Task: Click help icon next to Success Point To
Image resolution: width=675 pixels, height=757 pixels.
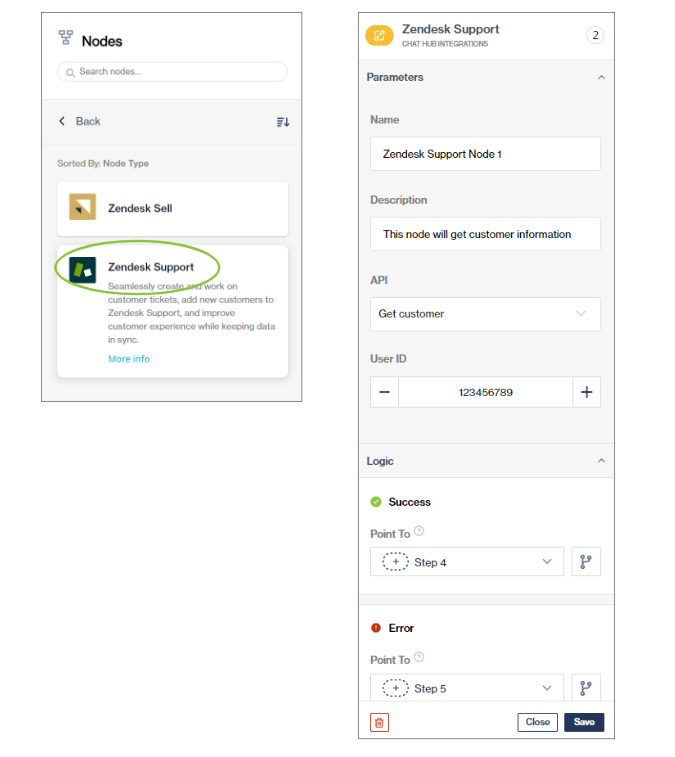Action: [x=419, y=532]
